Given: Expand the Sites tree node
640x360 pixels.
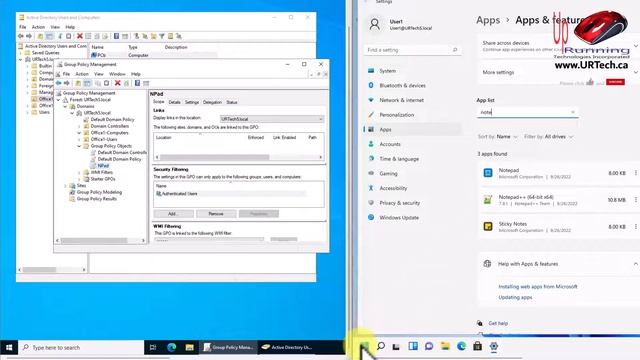Looking at the screenshot, I should tap(65, 186).
